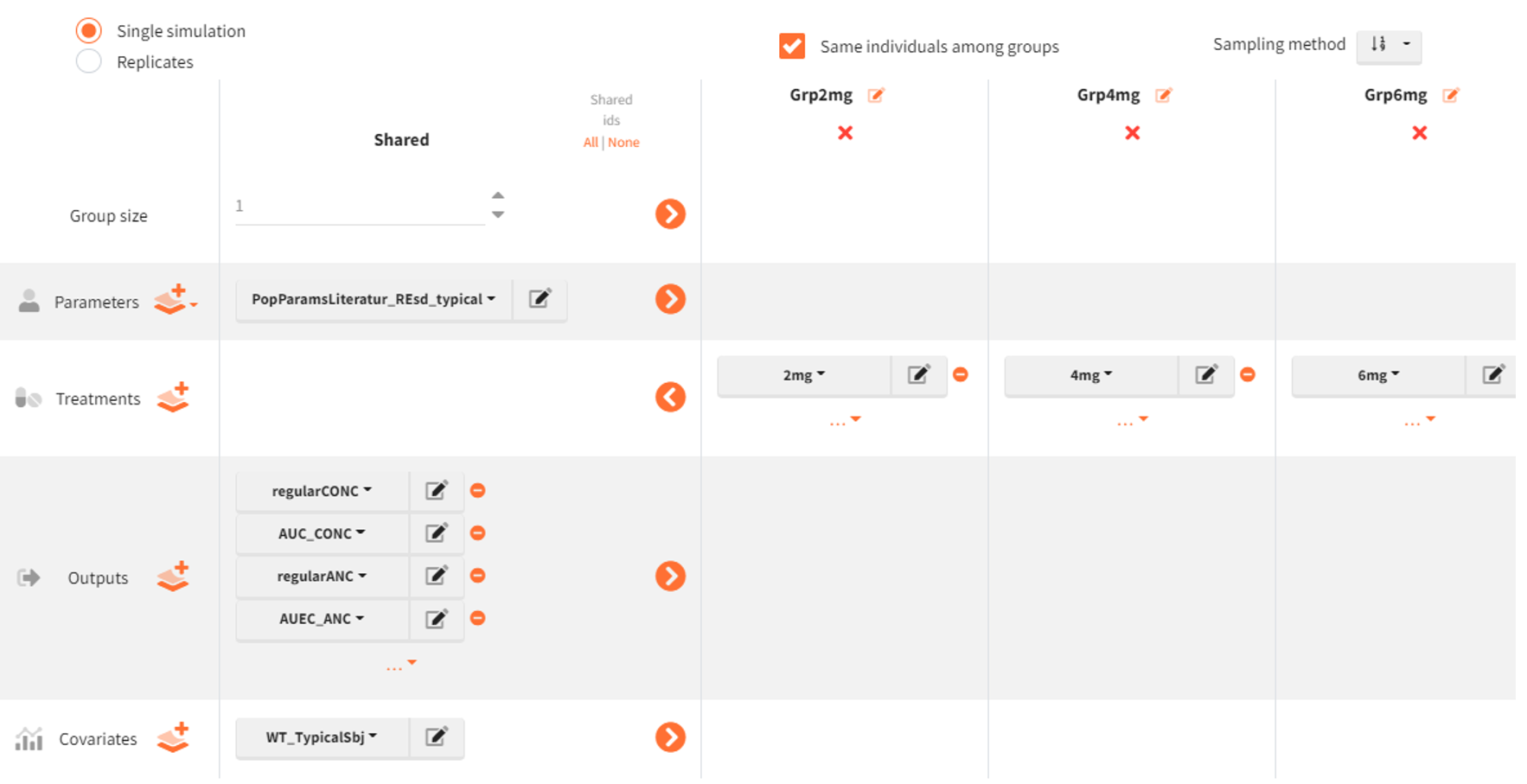The width and height of the screenshot is (1527, 784).
Task: Increase group size with up arrow
Action: pyautogui.click(x=498, y=195)
